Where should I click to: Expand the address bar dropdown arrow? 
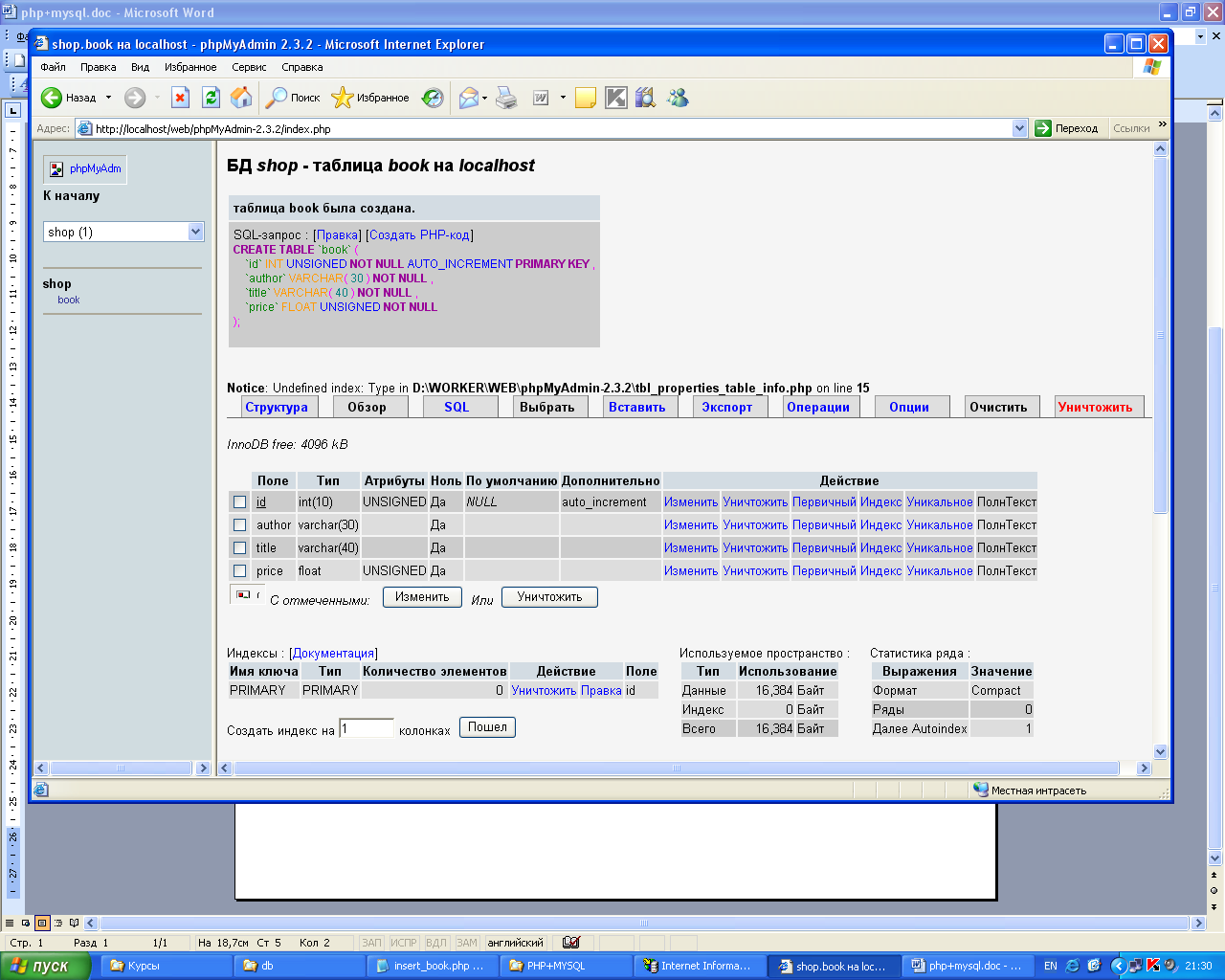[1019, 128]
